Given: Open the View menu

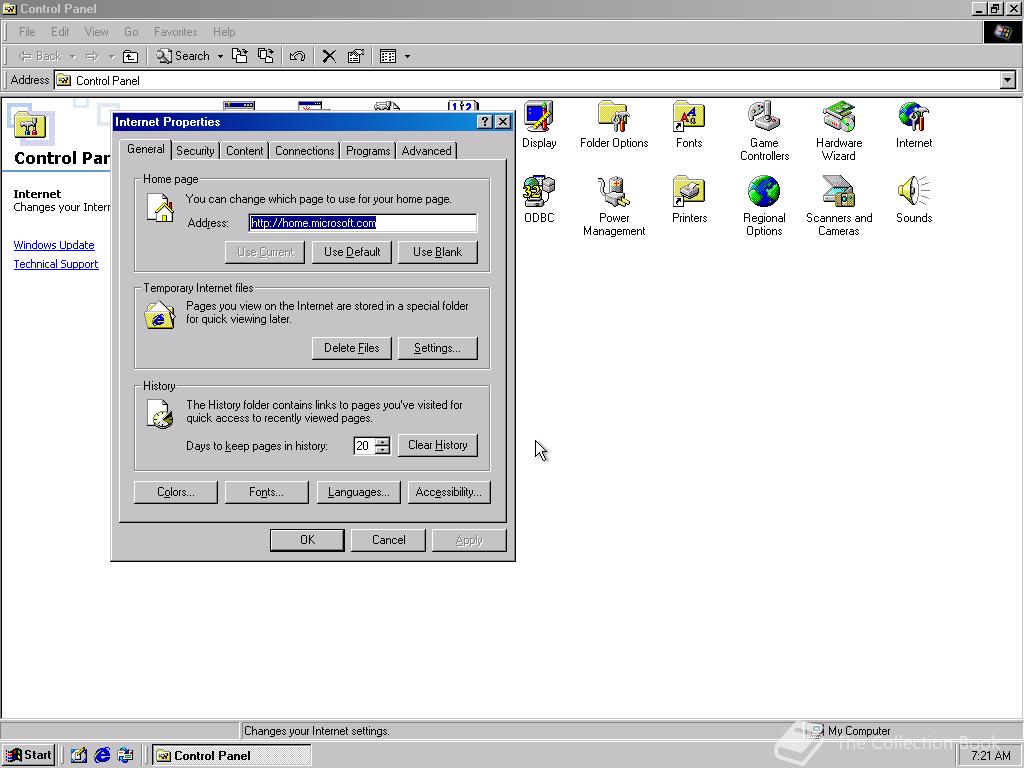Looking at the screenshot, I should click(x=97, y=32).
